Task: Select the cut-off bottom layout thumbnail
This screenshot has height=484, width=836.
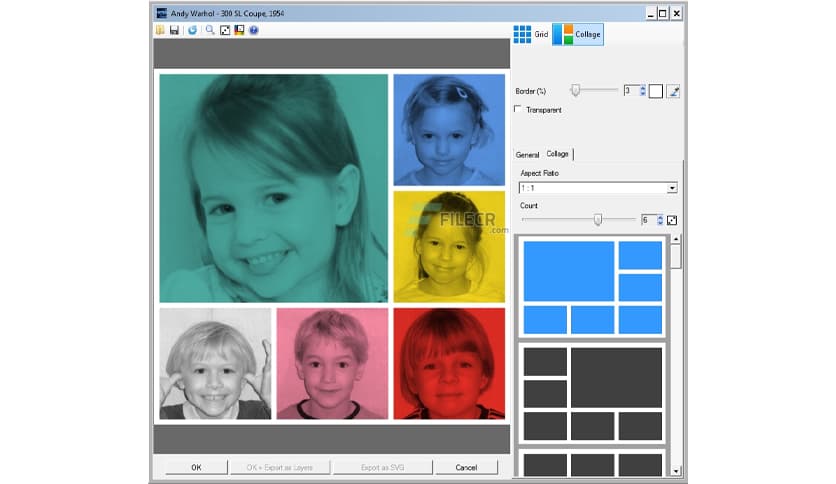Action: click(592, 463)
